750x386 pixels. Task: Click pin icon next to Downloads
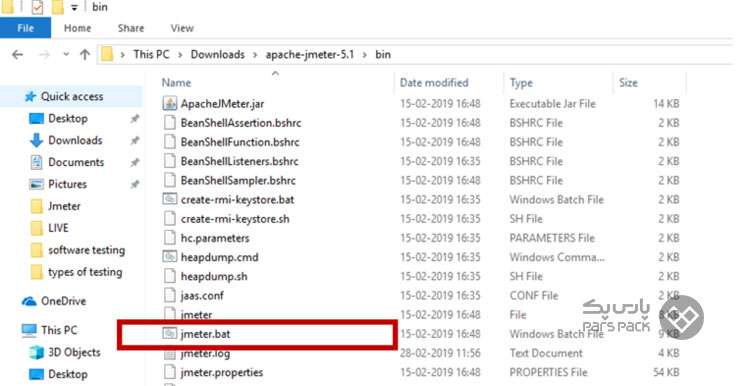(x=135, y=141)
